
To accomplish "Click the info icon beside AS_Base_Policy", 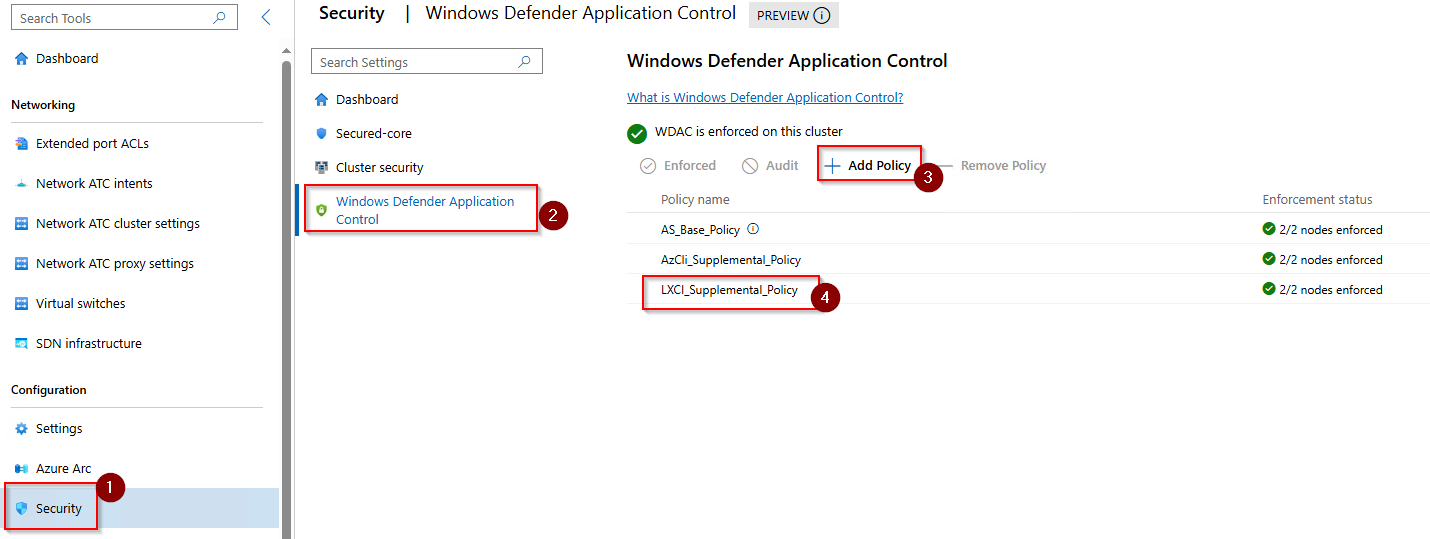I will (x=752, y=229).
